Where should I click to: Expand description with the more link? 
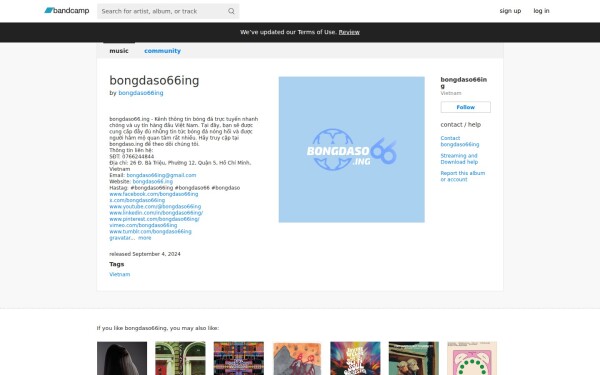pos(145,238)
